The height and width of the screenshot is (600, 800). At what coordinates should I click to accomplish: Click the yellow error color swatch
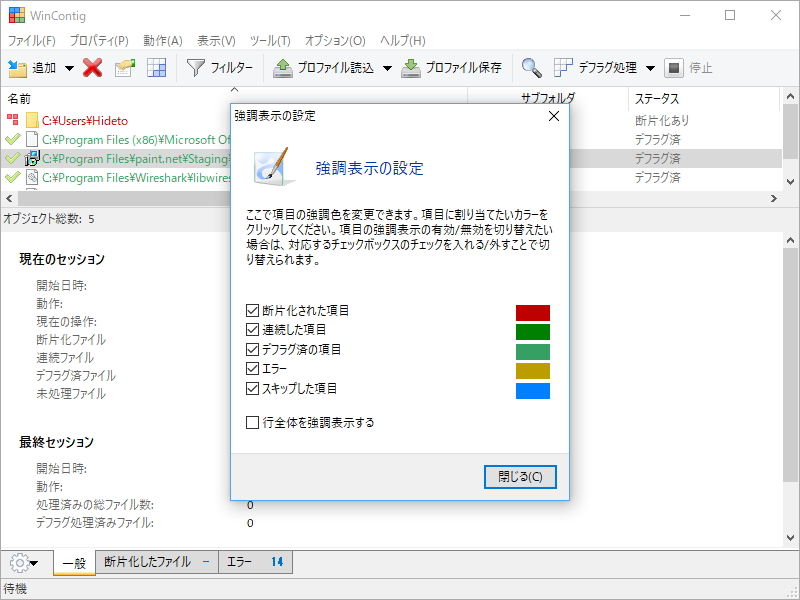point(533,371)
